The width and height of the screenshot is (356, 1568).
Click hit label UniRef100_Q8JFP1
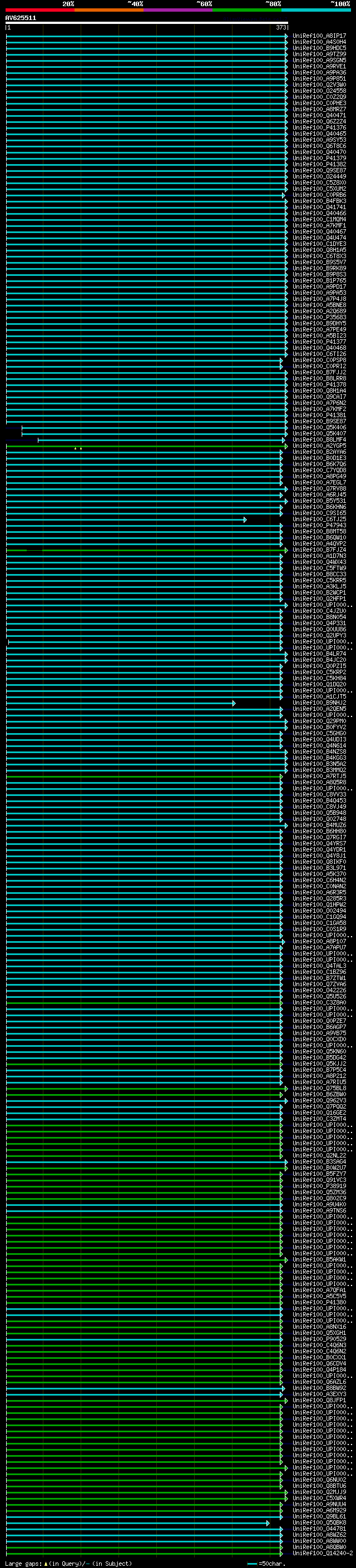coord(319,1401)
